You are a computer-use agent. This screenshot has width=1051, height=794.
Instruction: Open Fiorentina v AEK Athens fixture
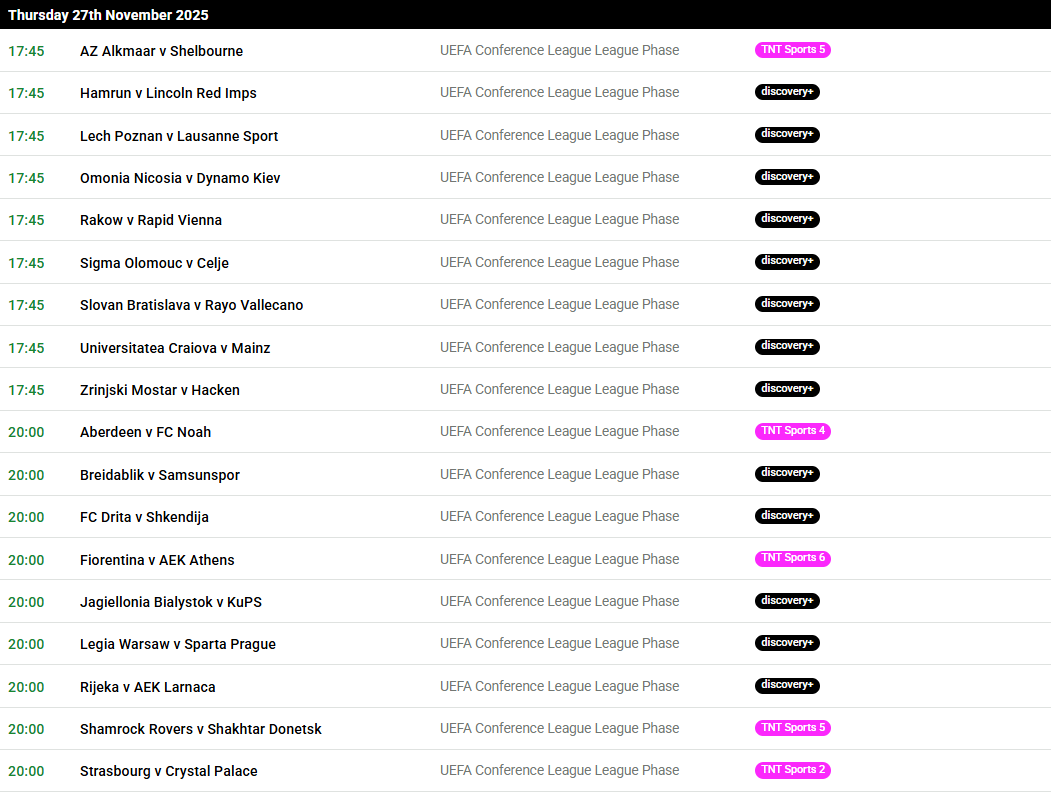tap(157, 560)
